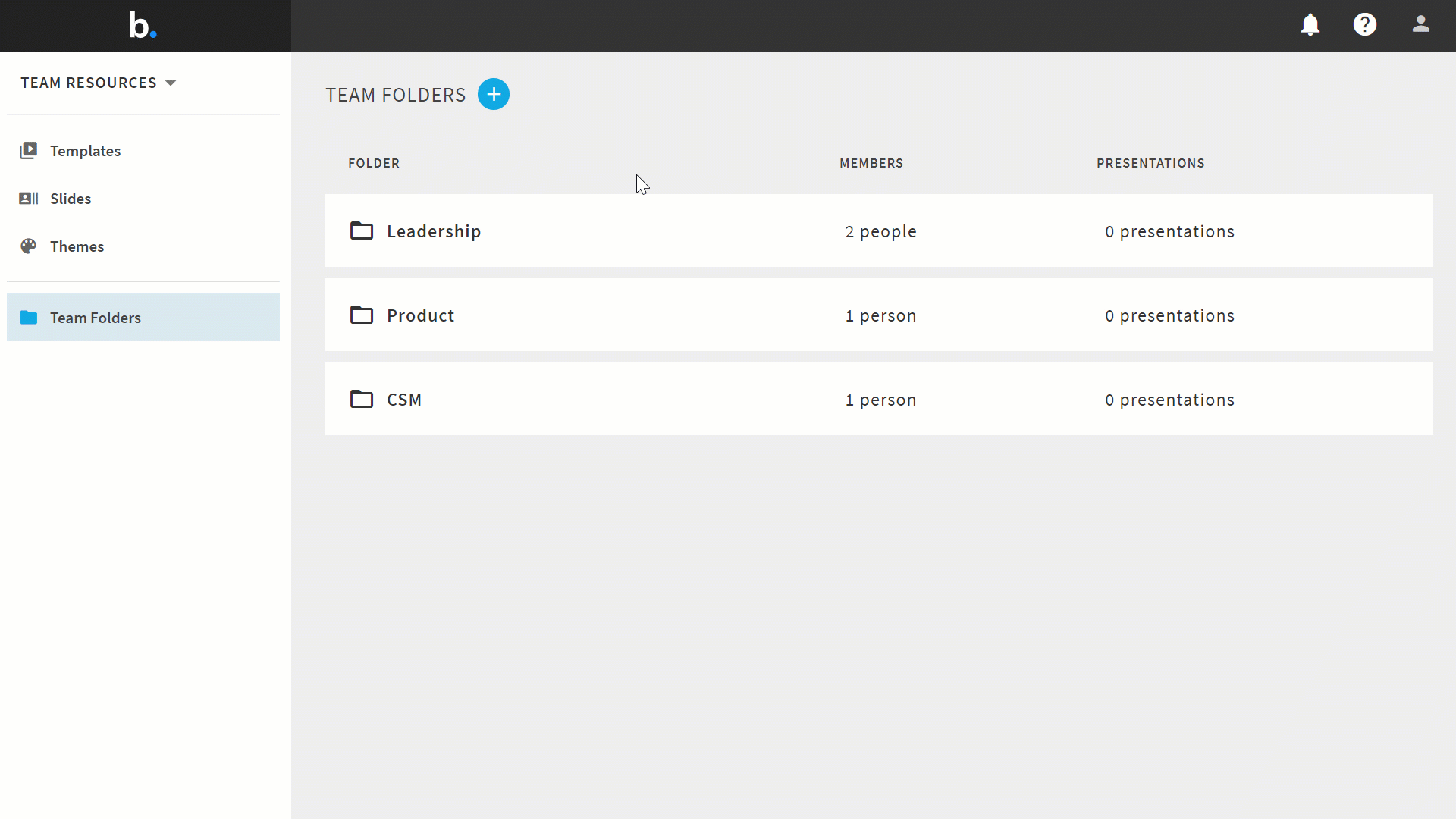Open the help question mark icon

click(1365, 24)
